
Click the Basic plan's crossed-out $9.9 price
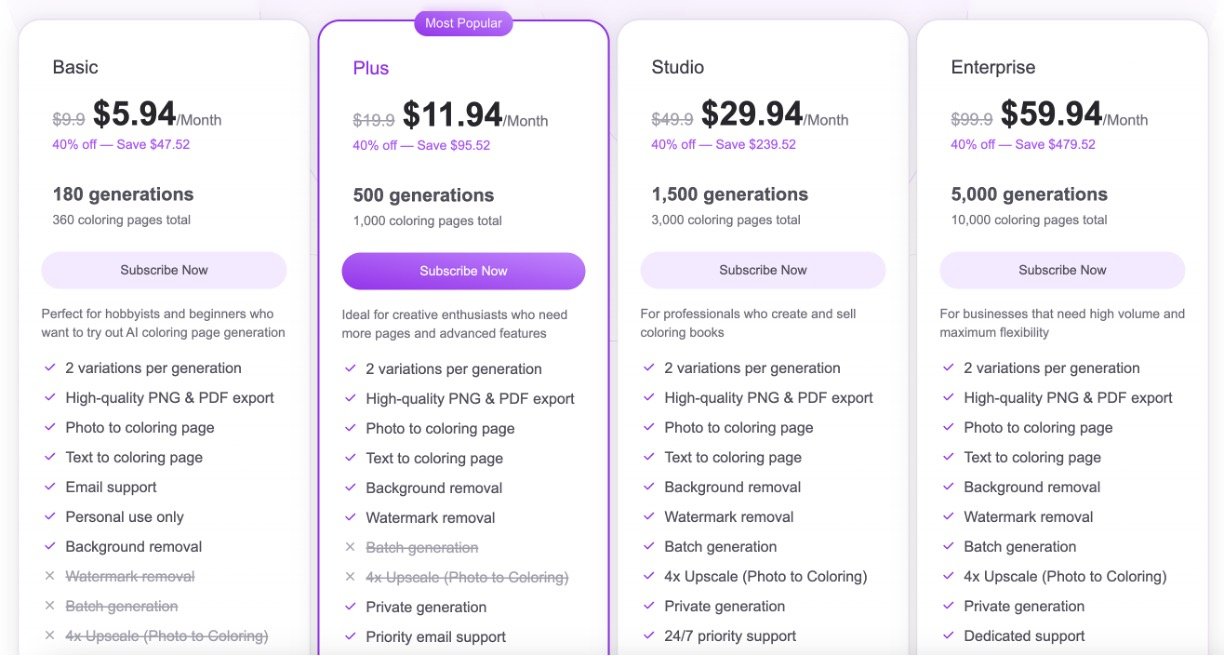tap(69, 119)
